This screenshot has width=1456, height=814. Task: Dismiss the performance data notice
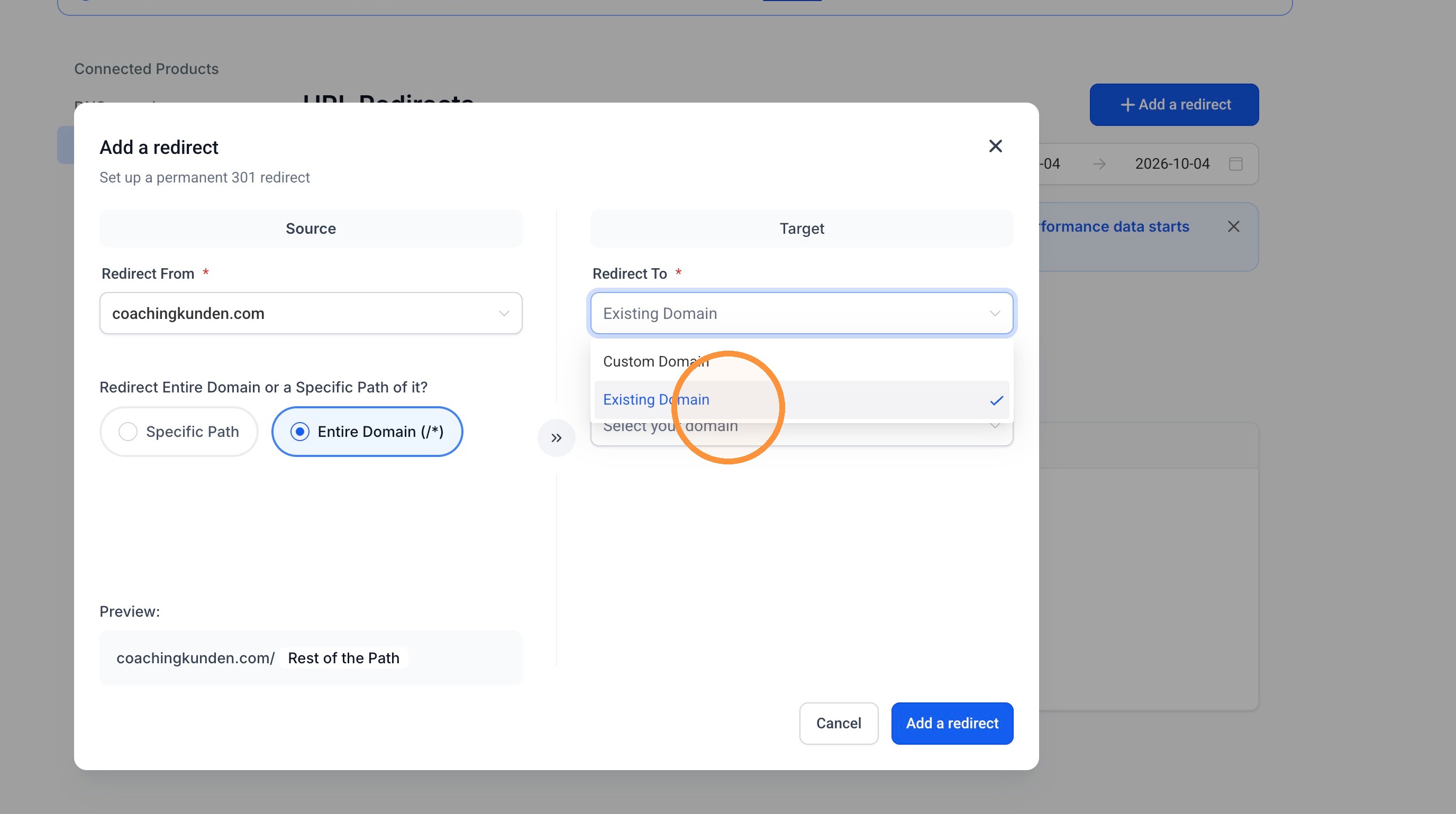click(1234, 226)
